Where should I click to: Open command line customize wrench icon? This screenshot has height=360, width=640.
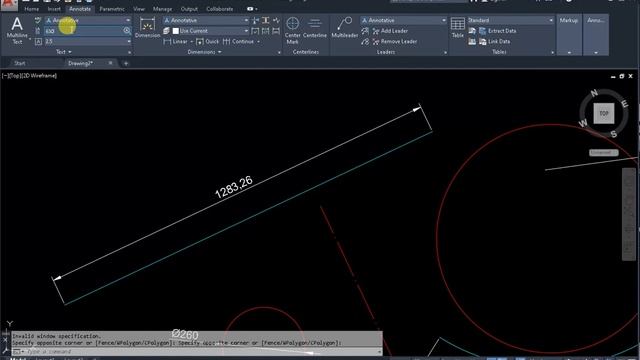pyautogui.click(x=5, y=351)
